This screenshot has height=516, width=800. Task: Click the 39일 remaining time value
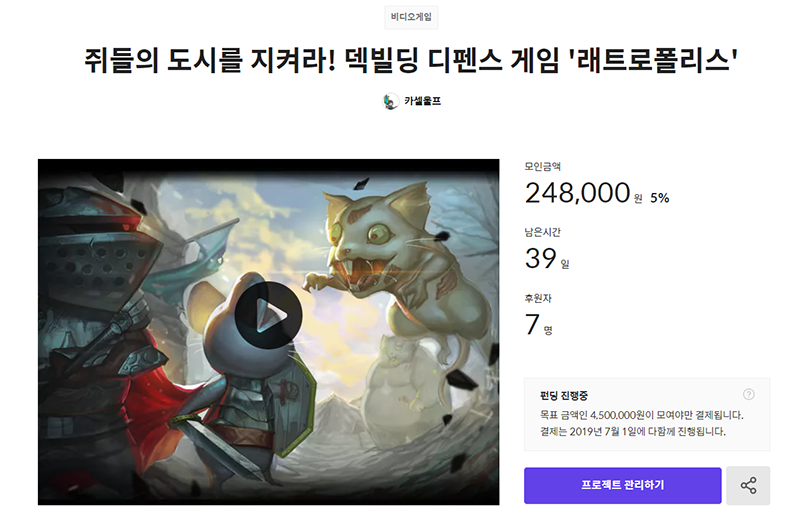point(547,259)
